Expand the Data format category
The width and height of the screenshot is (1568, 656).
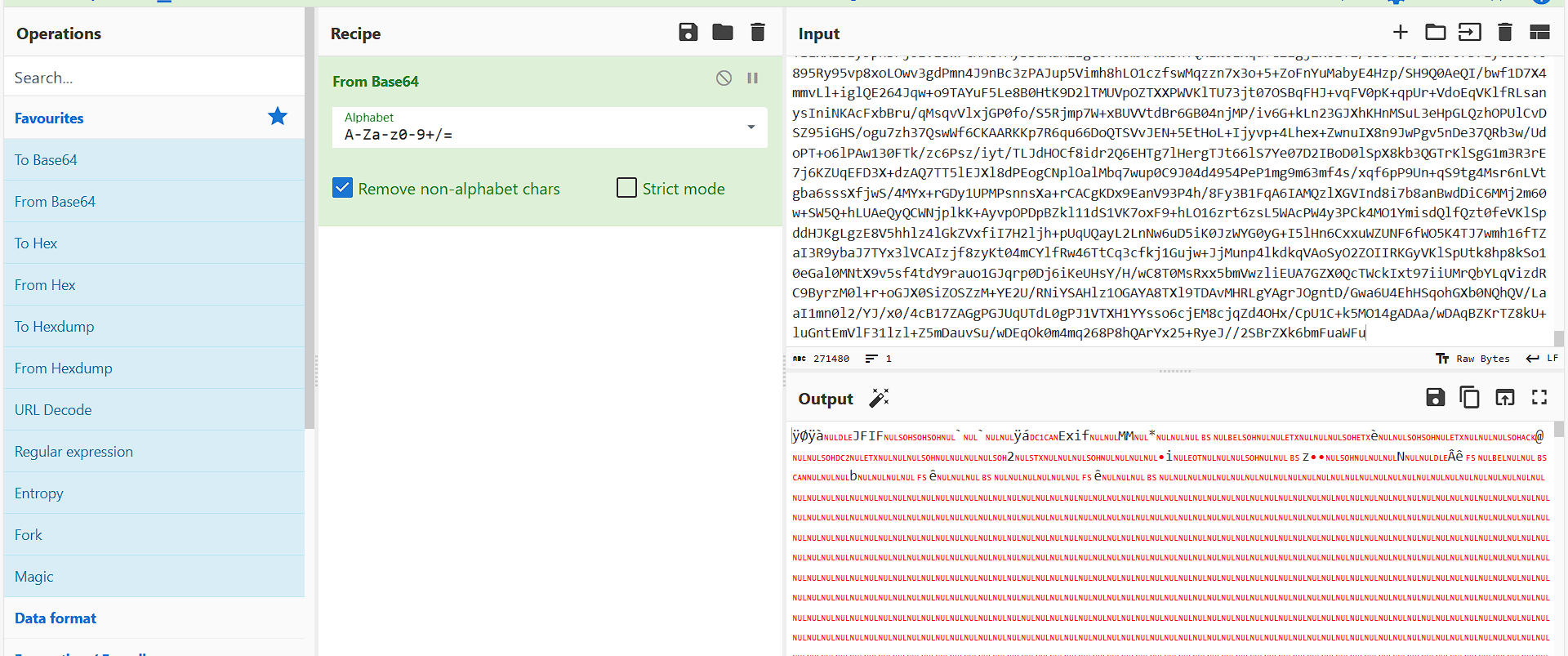56,618
